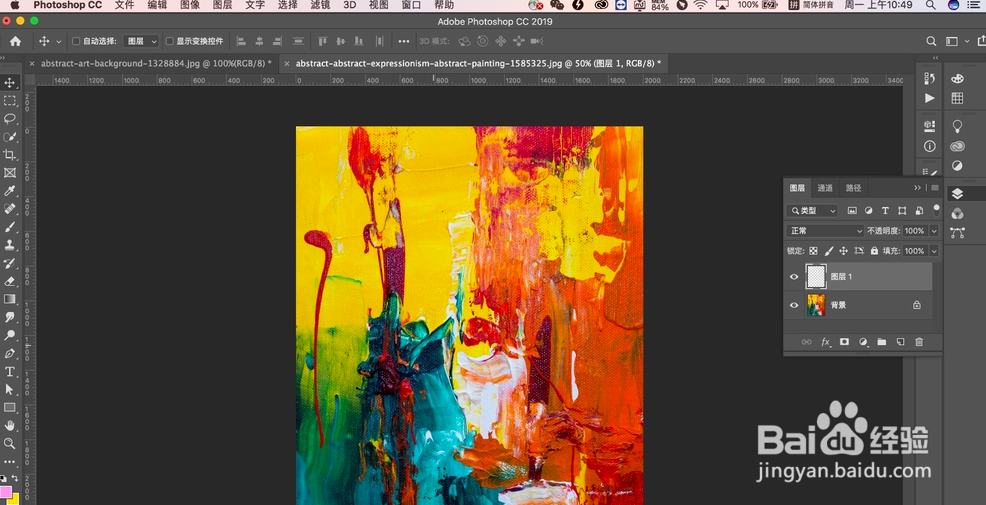Open the 不透明度 slider arrow
The width and height of the screenshot is (986, 505).
pos(934,231)
